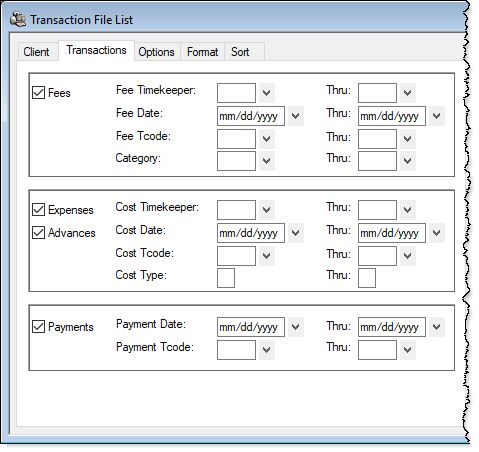
Task: Click the Cost Type input box
Action: (x=226, y=278)
